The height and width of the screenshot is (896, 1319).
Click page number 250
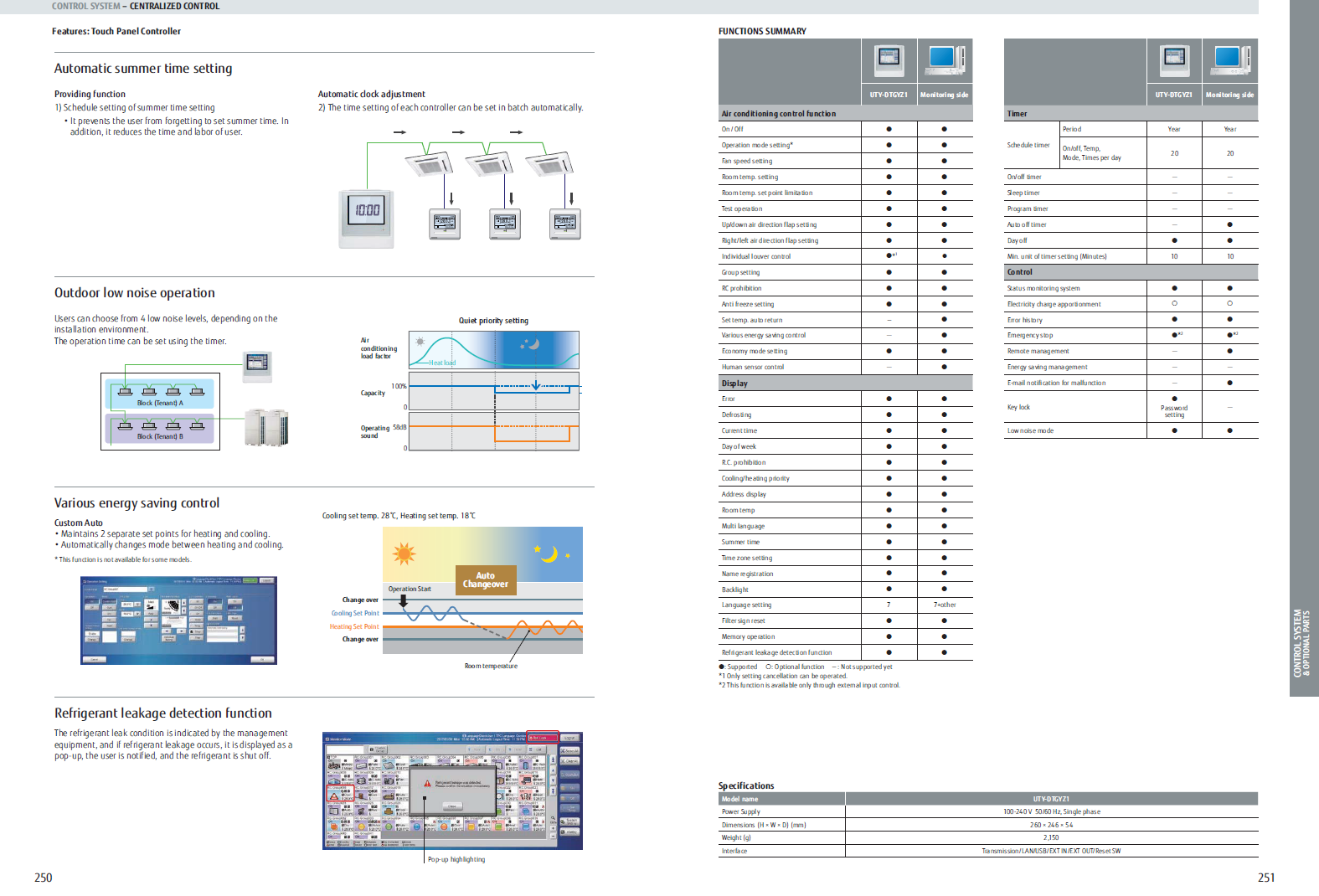pyautogui.click(x=44, y=878)
